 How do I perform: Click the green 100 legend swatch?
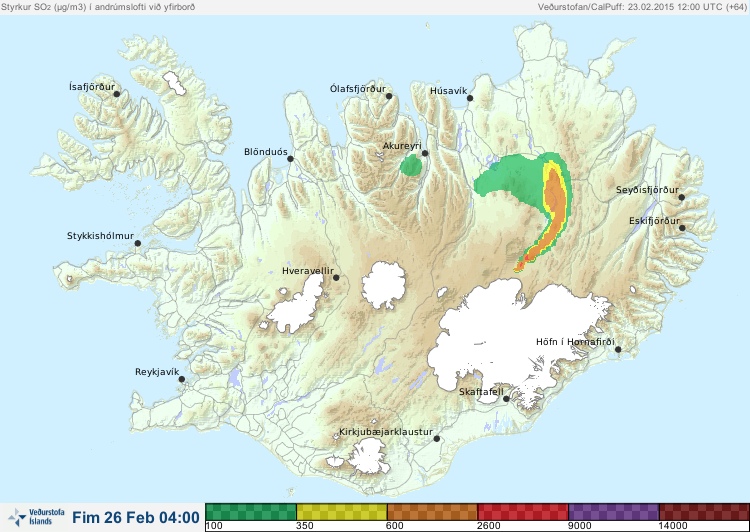click(251, 512)
